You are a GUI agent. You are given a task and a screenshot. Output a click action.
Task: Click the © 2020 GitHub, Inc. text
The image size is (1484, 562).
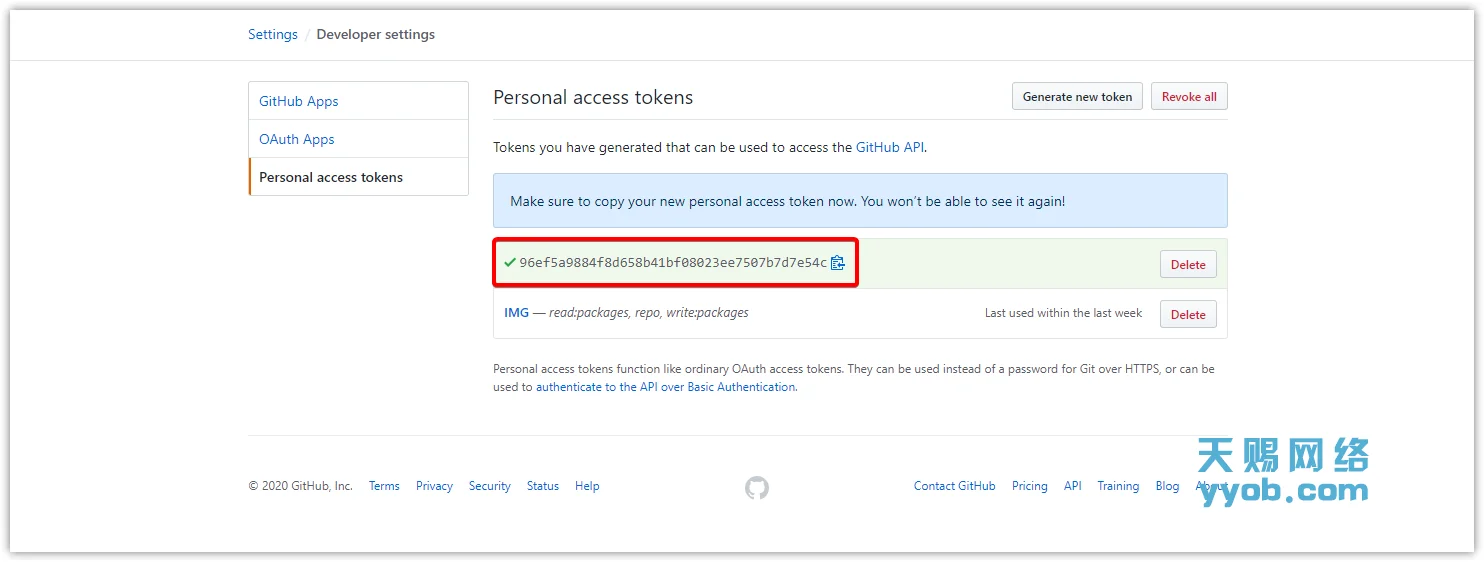tap(301, 486)
